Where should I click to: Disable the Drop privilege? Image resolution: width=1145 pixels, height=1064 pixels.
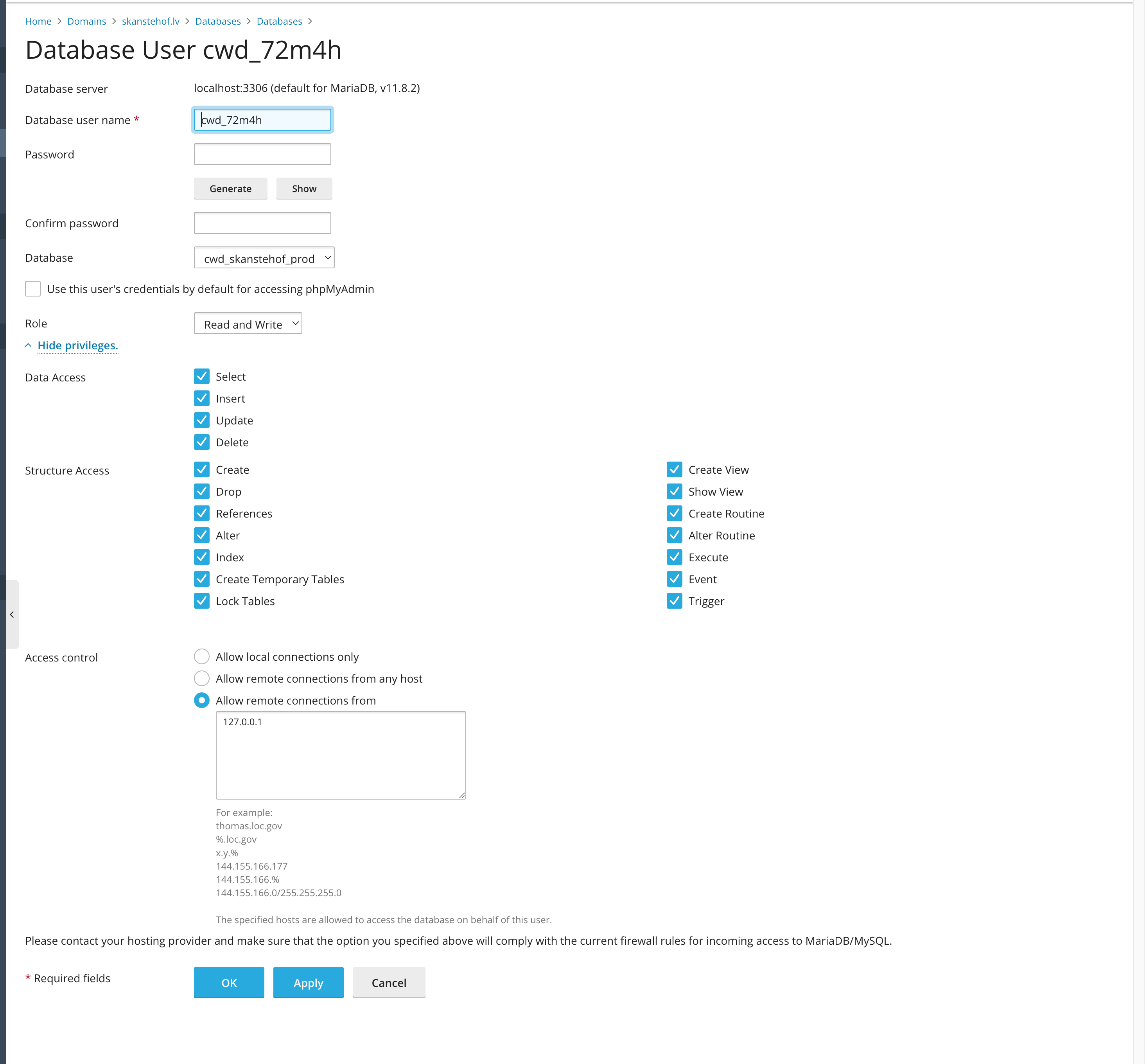coord(202,492)
